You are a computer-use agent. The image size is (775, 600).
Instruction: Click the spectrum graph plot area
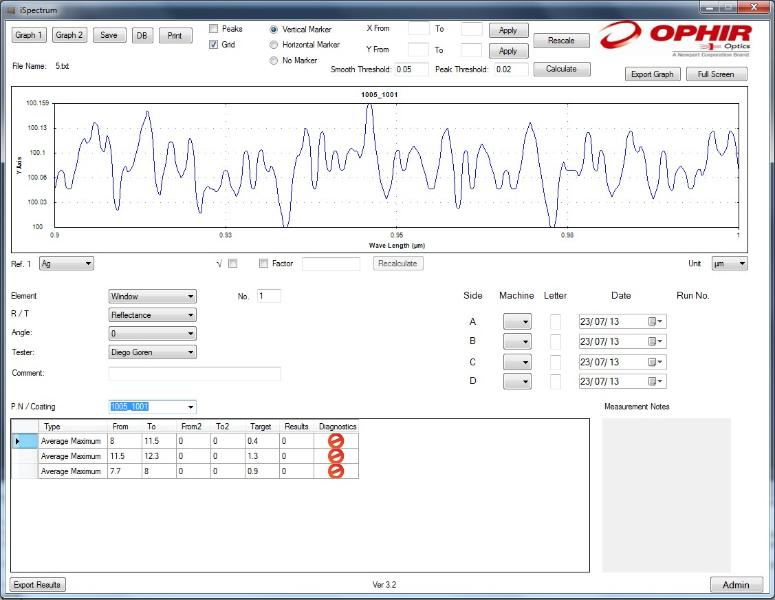point(396,165)
